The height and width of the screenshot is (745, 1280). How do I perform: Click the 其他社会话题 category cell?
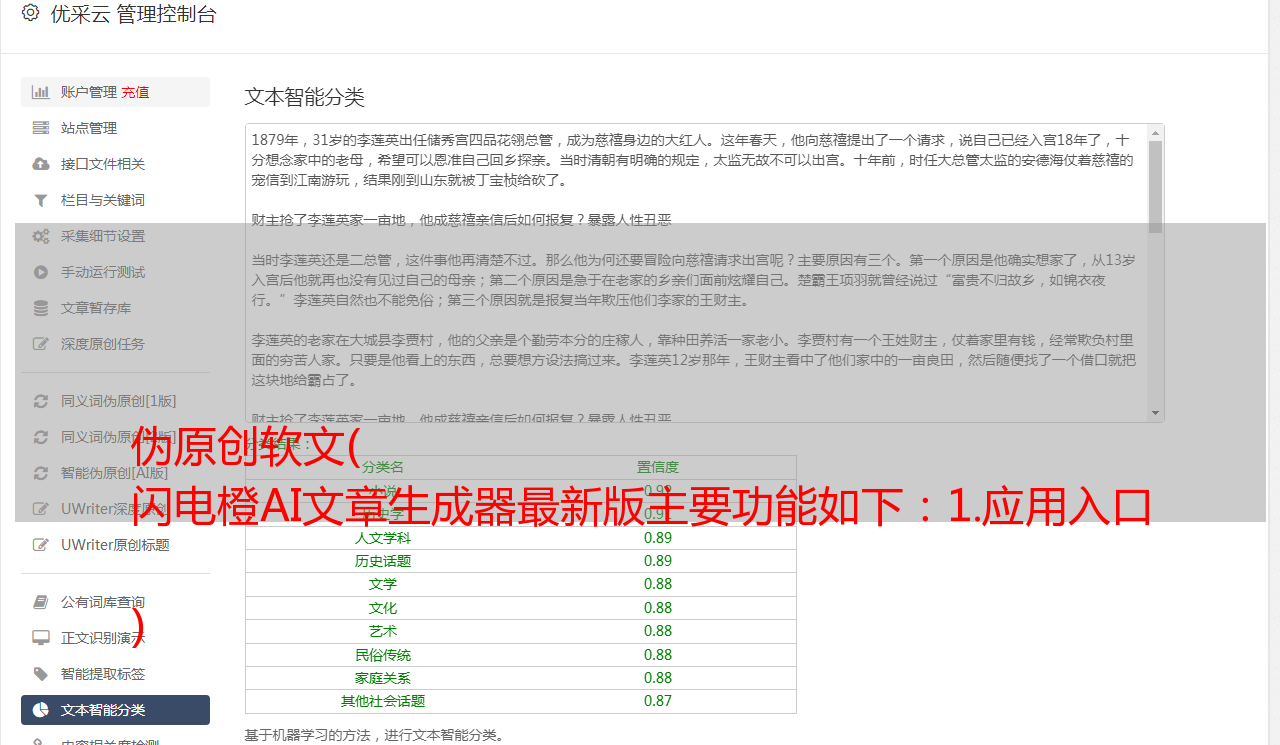pyautogui.click(x=383, y=702)
